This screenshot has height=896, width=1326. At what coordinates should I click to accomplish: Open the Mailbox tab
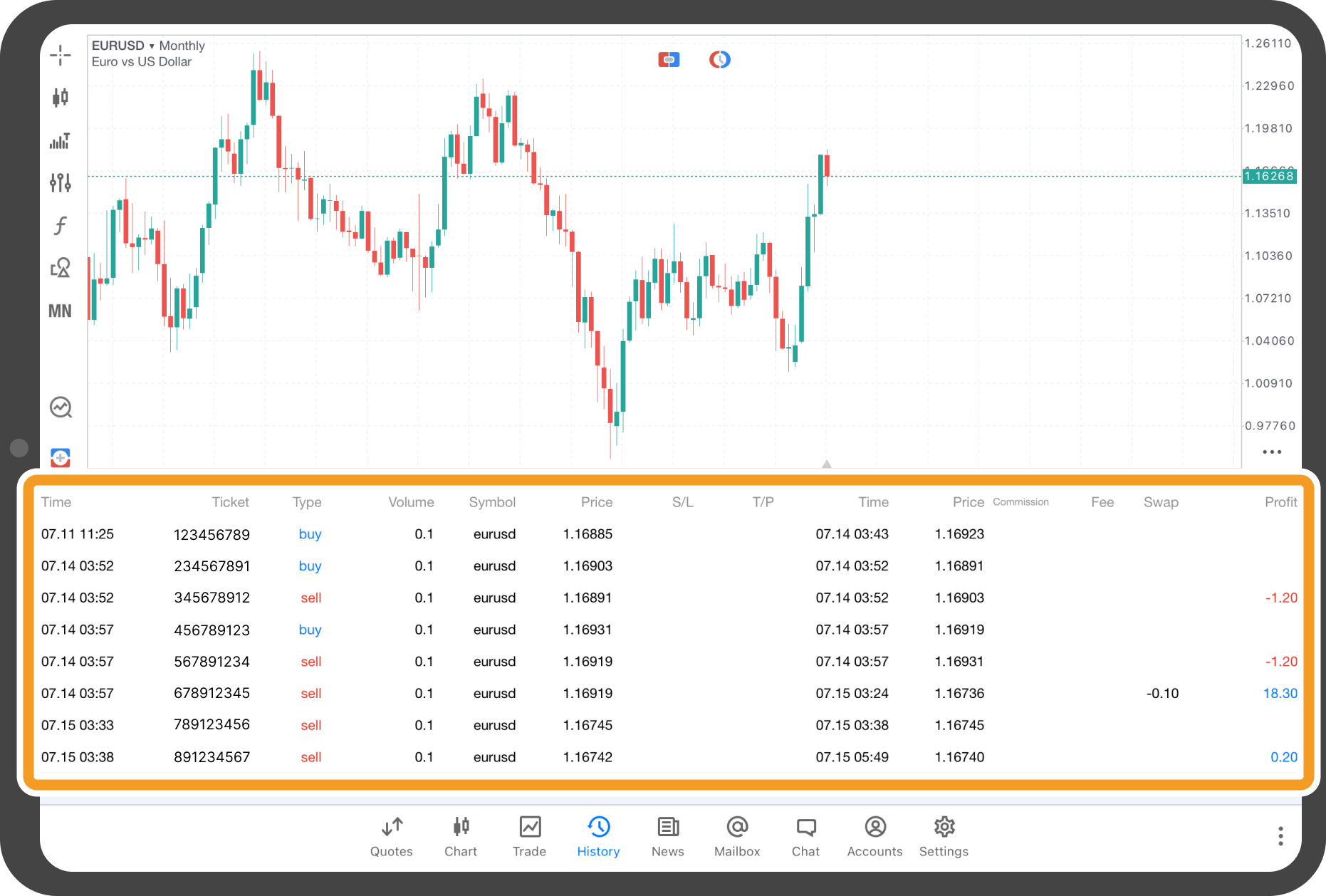pos(737,837)
